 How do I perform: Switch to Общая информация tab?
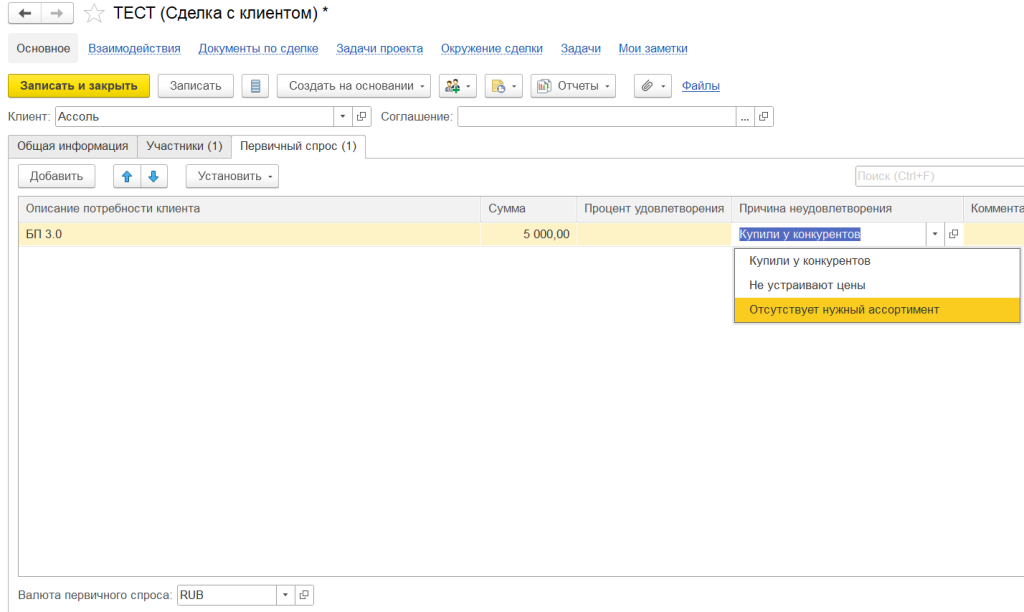(x=72, y=146)
